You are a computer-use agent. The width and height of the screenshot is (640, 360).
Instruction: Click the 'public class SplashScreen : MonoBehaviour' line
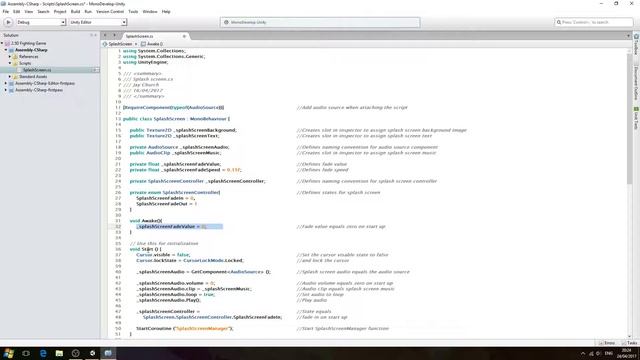coord(176,119)
